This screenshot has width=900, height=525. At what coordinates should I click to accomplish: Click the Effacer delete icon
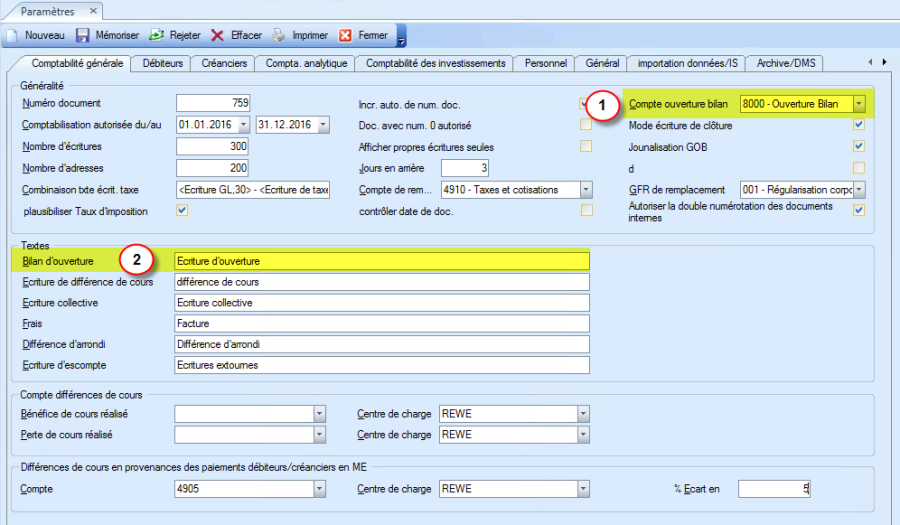pyautogui.click(x=218, y=35)
